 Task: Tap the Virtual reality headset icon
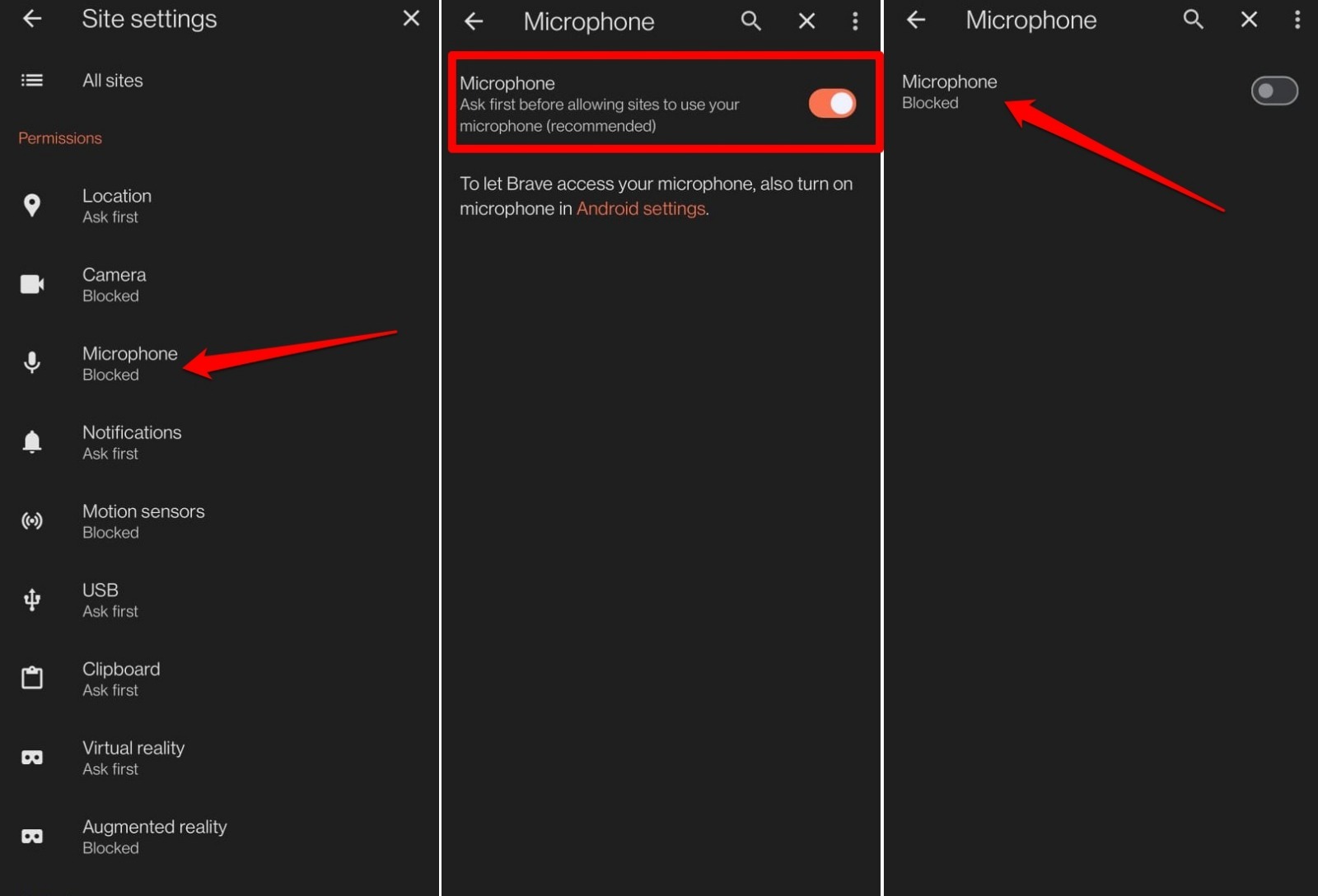(x=32, y=758)
